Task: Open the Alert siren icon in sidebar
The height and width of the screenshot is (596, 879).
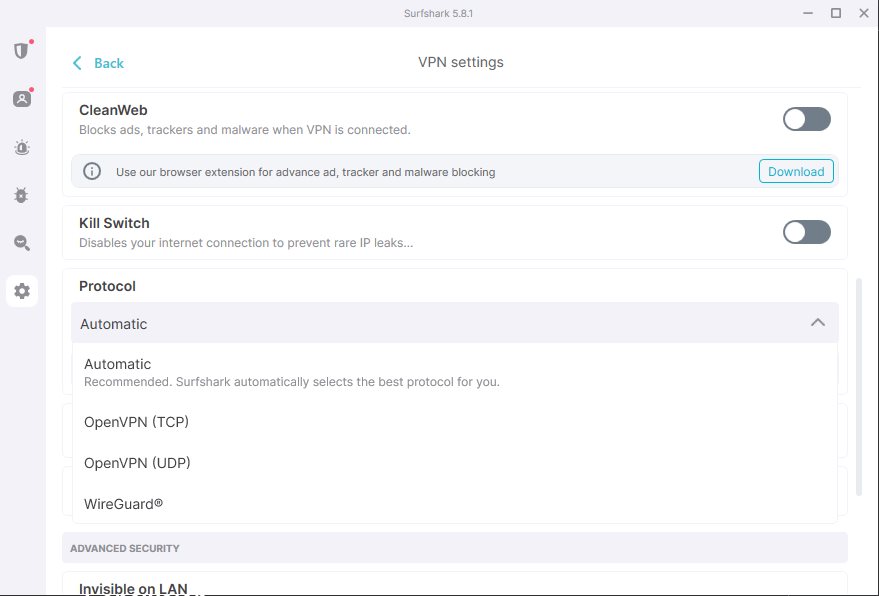Action: 21,147
